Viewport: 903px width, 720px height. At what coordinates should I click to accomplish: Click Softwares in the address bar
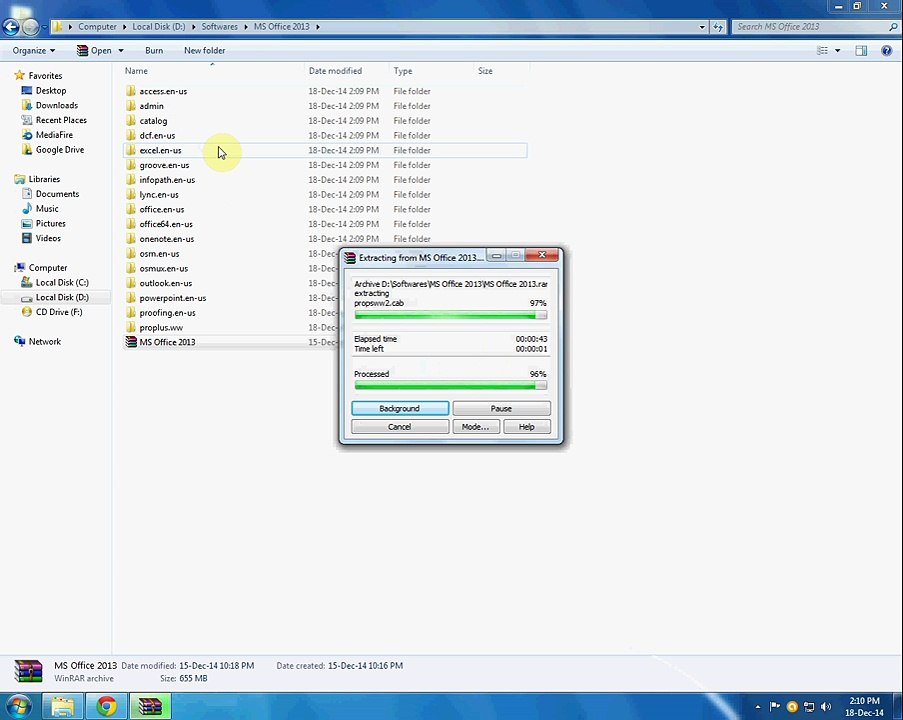pyautogui.click(x=219, y=26)
